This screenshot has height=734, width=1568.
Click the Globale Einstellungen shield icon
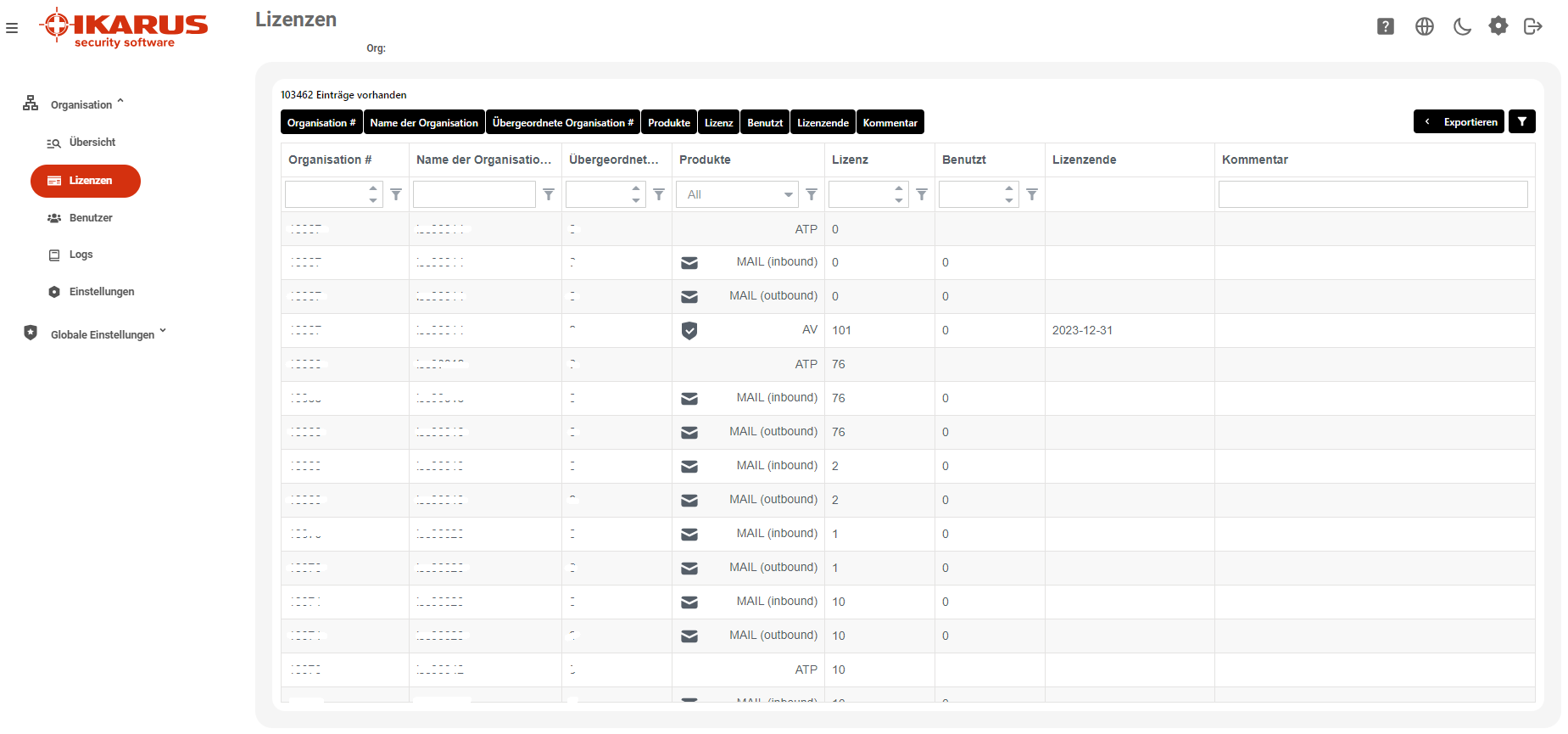pyautogui.click(x=31, y=333)
